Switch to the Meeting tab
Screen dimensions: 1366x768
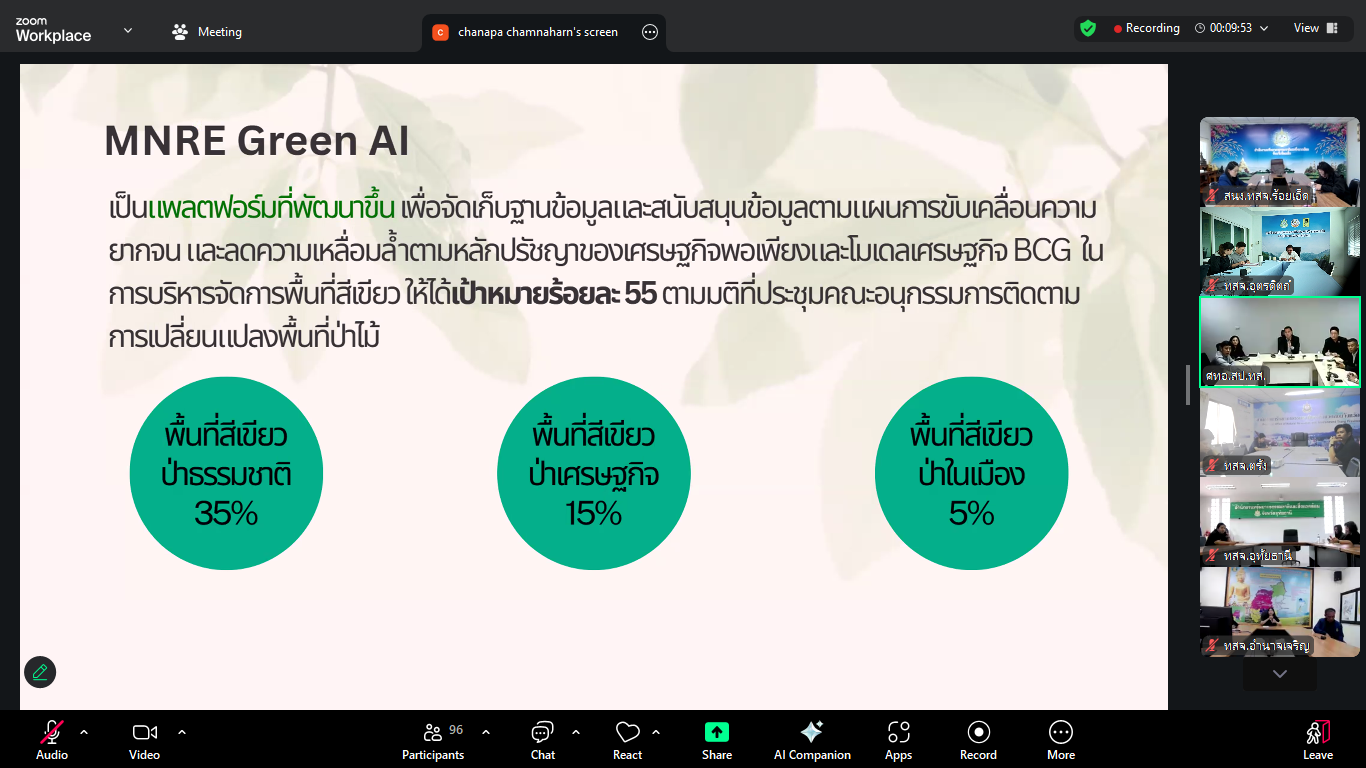coord(208,32)
